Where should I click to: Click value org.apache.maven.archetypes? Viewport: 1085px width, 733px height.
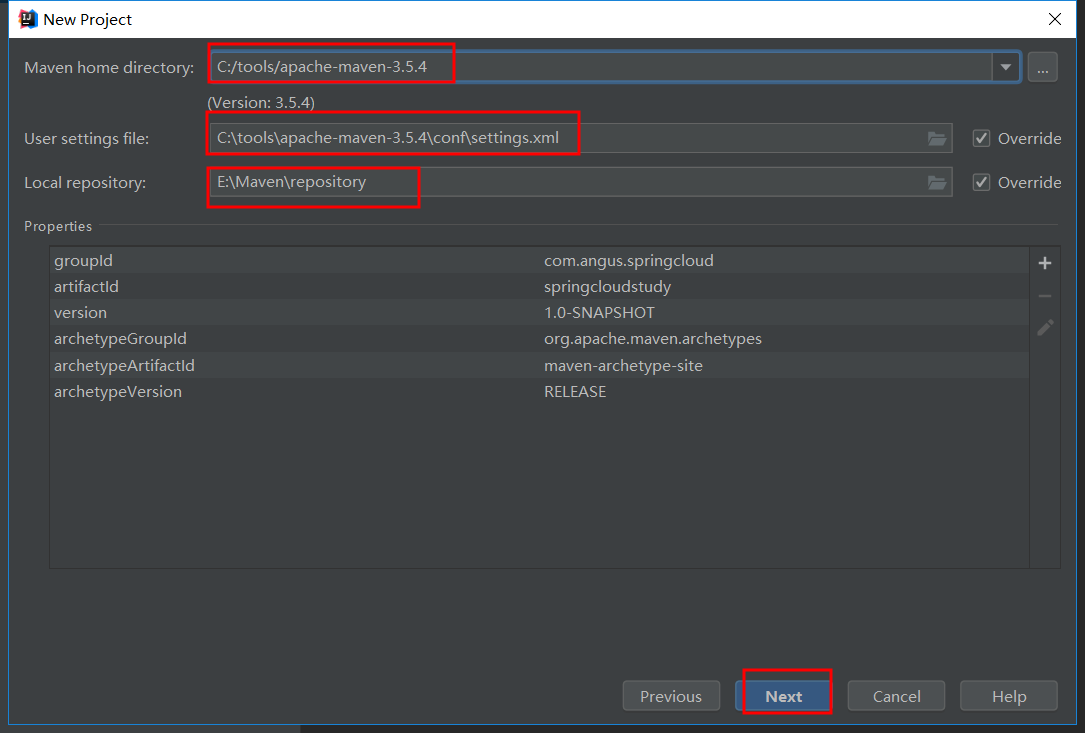point(653,339)
